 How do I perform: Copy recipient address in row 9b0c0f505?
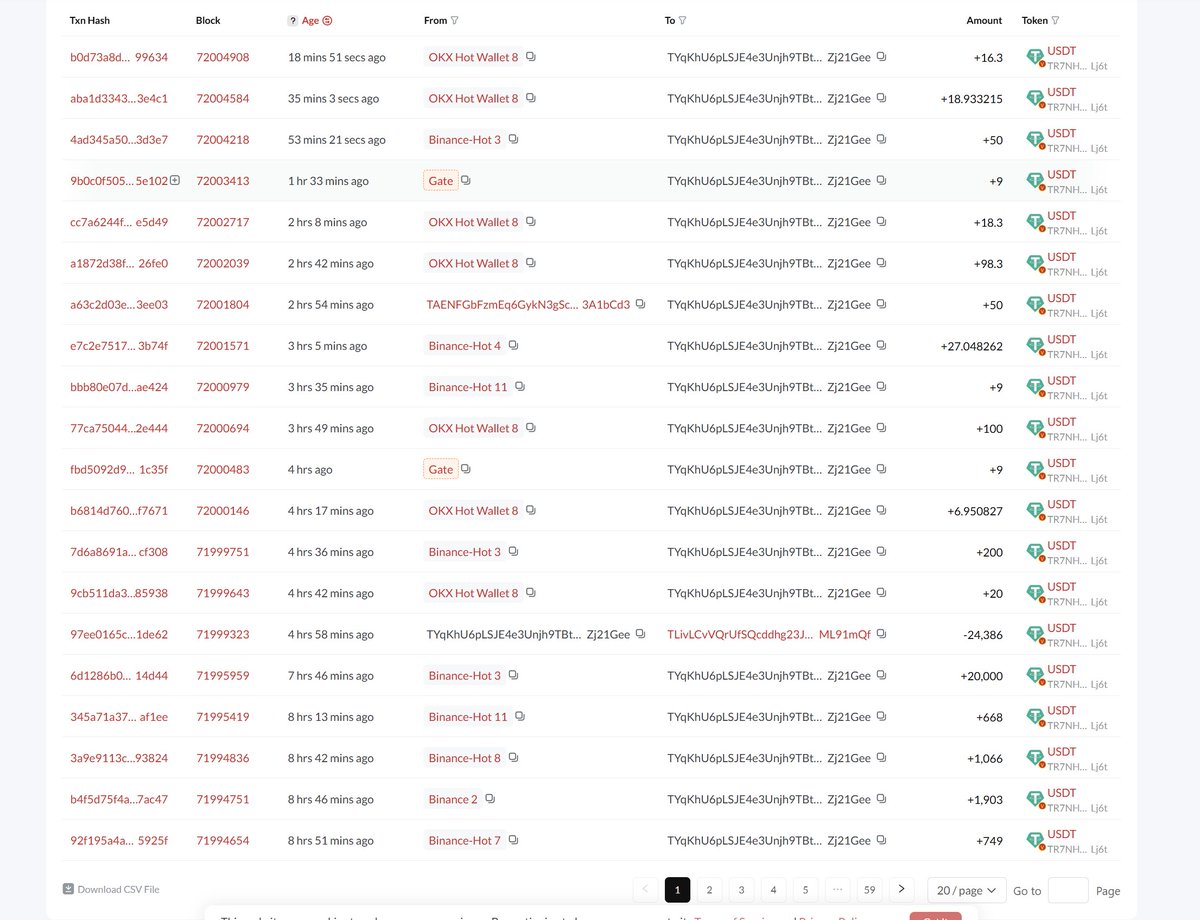[881, 181]
